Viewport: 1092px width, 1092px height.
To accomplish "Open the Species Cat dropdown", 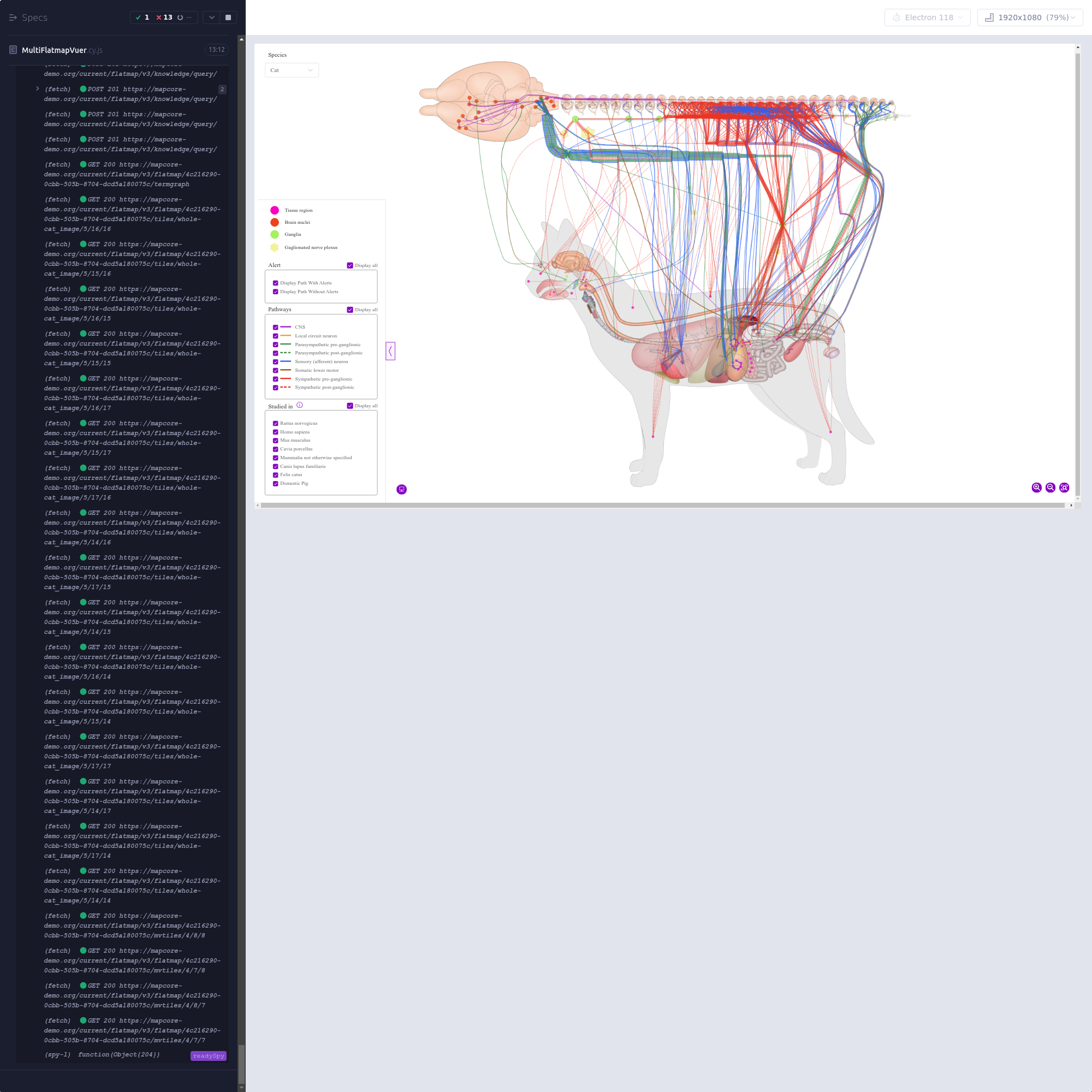I will (x=291, y=70).
